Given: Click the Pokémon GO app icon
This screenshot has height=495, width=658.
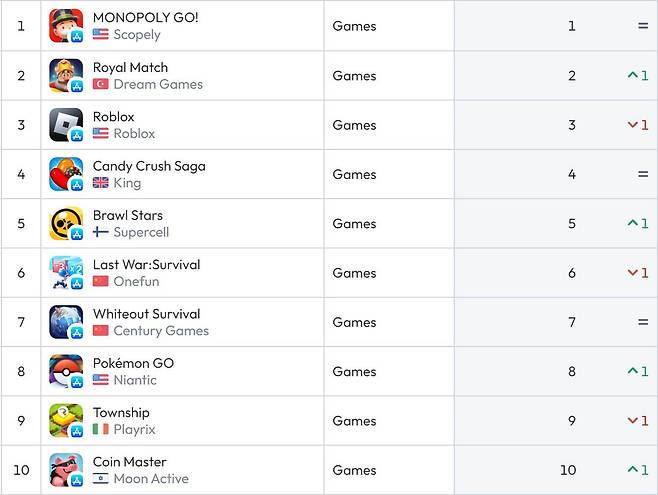Looking at the screenshot, I should pyautogui.click(x=66, y=372).
